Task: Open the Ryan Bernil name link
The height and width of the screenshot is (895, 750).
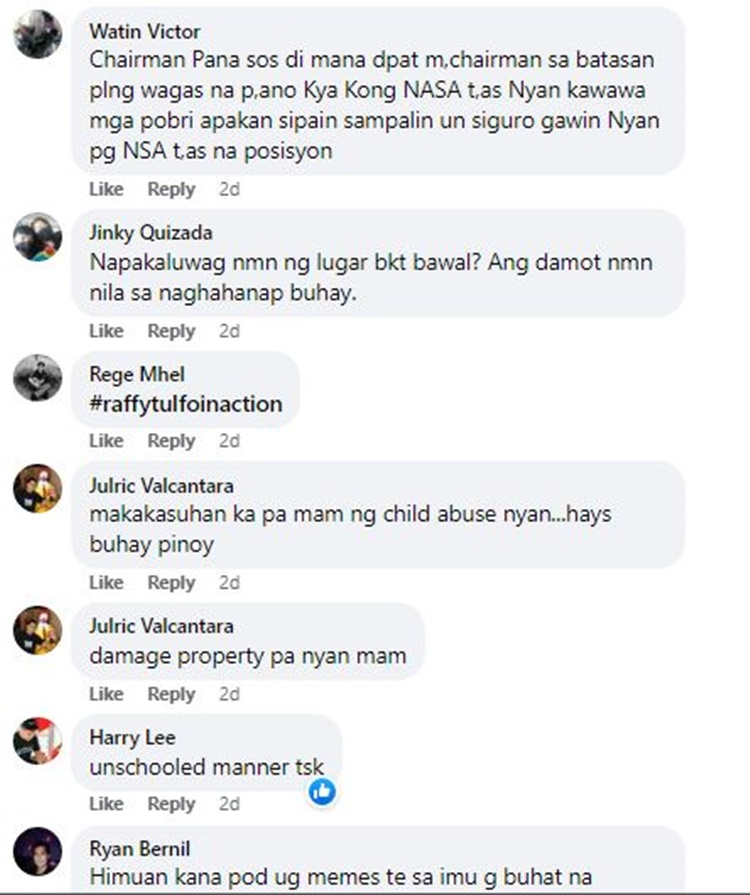Action: [x=140, y=848]
